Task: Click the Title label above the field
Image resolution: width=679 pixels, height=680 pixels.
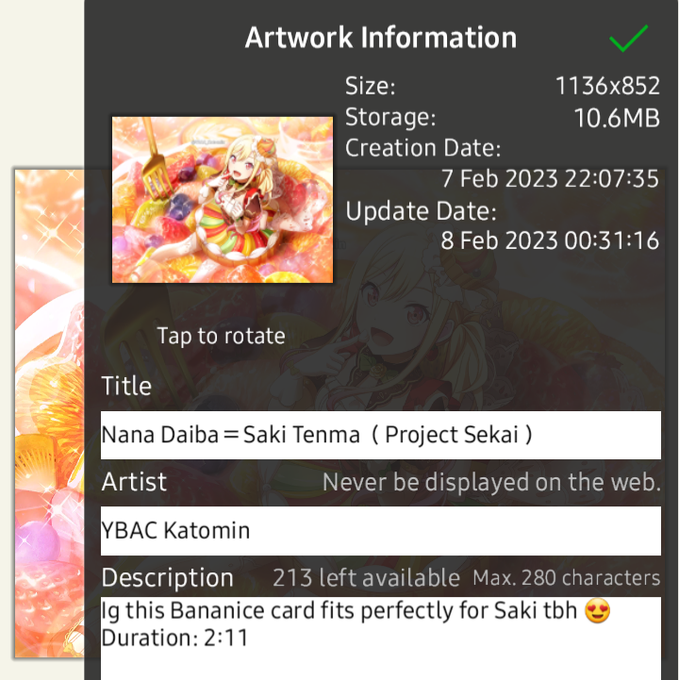Action: point(126,386)
